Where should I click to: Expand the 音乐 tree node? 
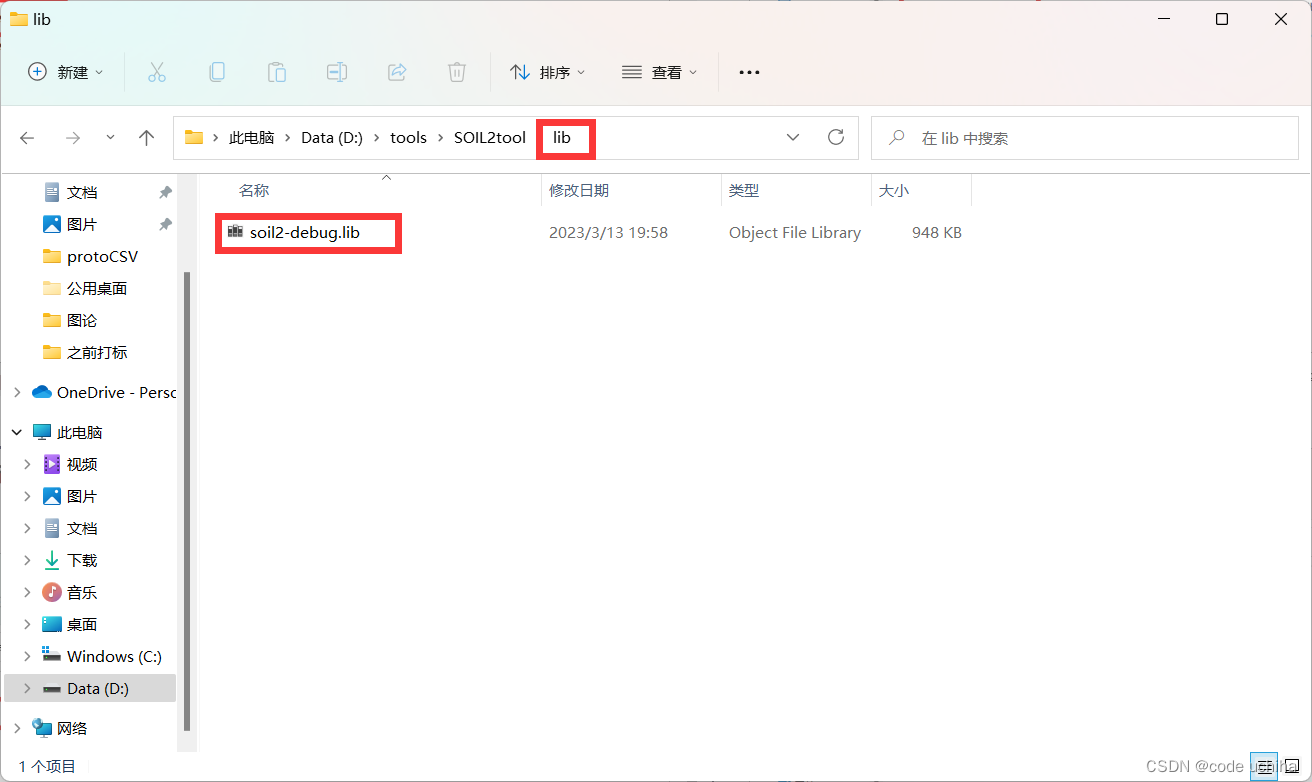(28, 592)
